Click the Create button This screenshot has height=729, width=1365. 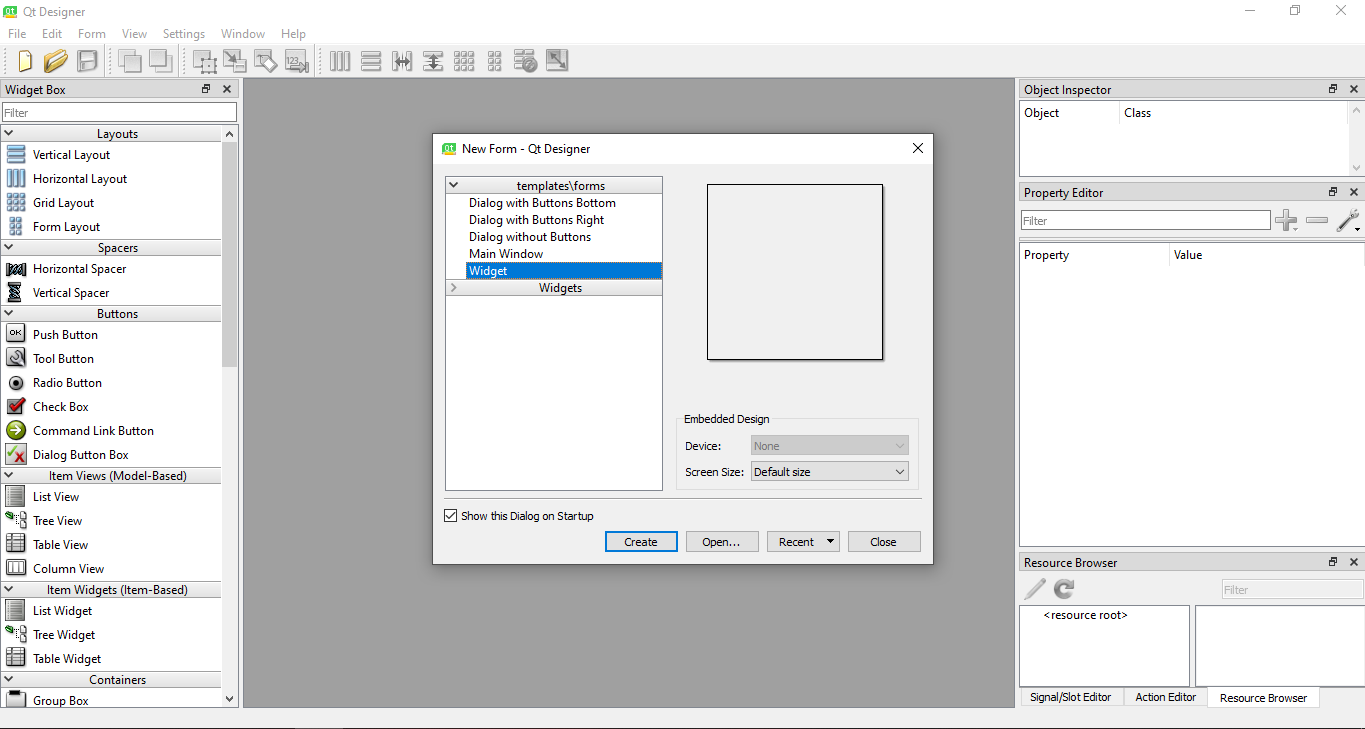pos(641,542)
